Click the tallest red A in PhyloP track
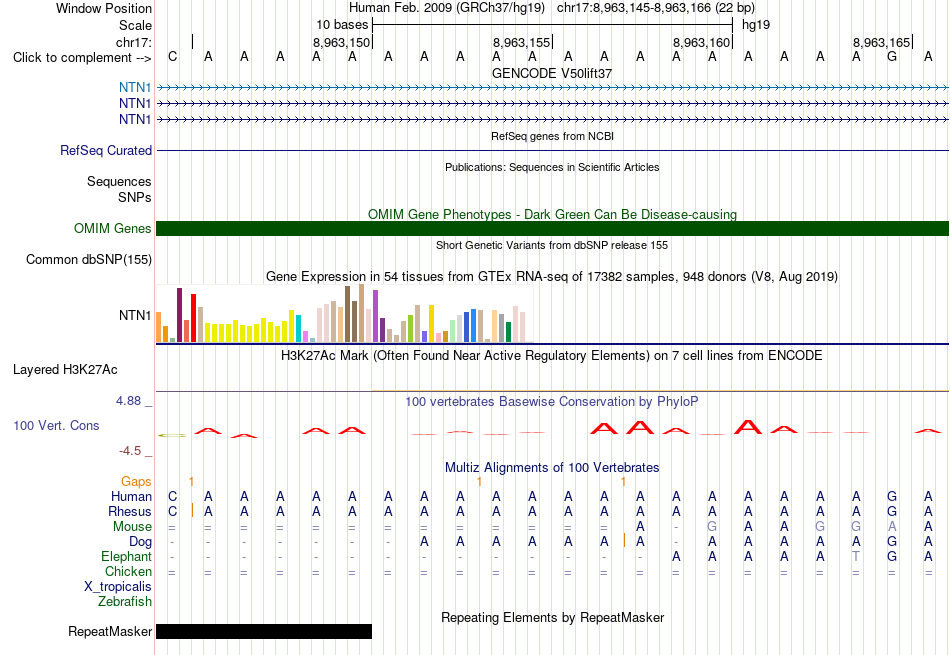This screenshot has height=655, width=950. click(748, 427)
